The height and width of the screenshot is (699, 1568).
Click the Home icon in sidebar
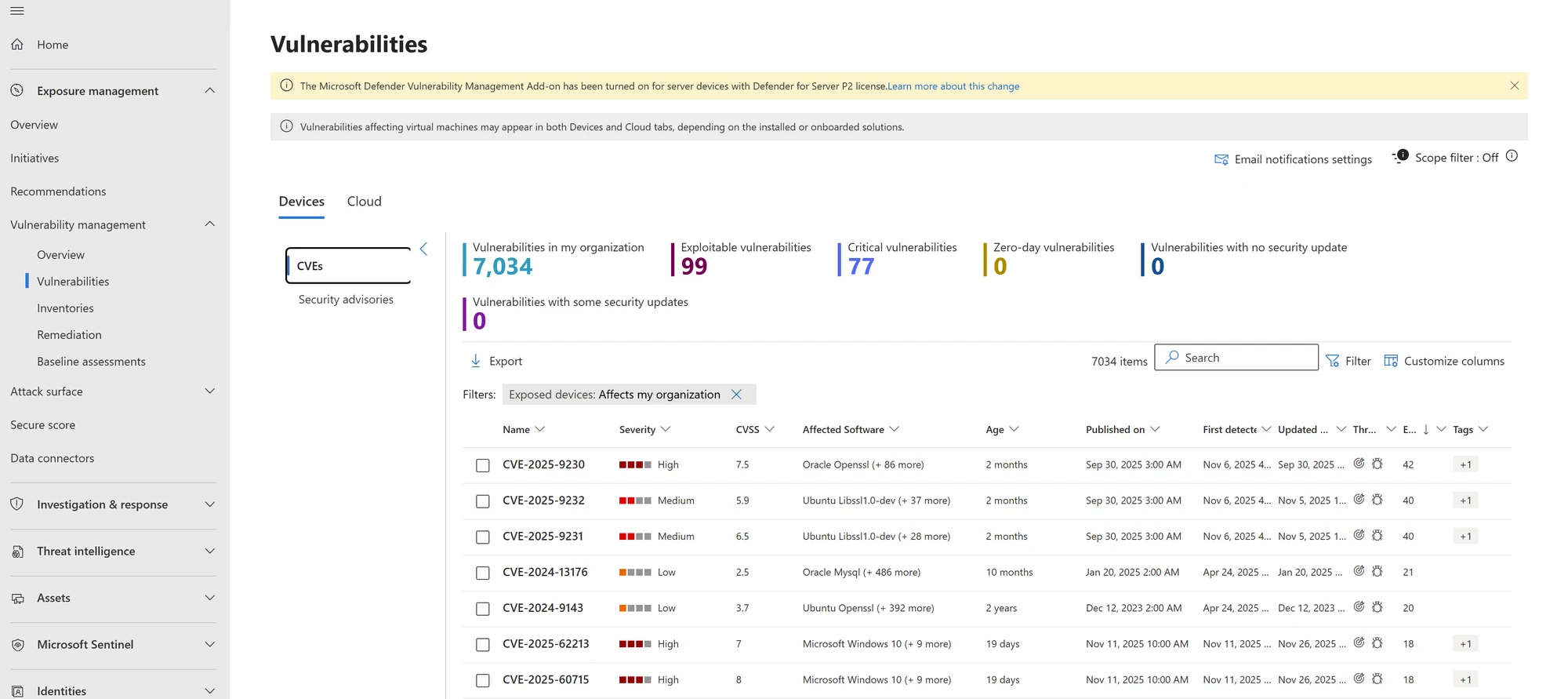pyautogui.click(x=17, y=45)
